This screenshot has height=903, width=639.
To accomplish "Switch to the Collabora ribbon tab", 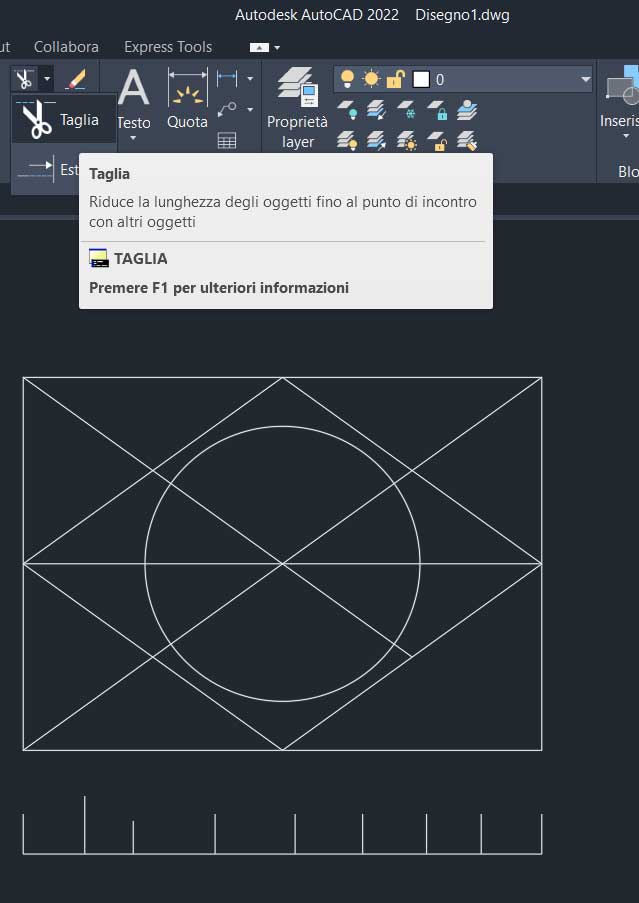I will [66, 47].
